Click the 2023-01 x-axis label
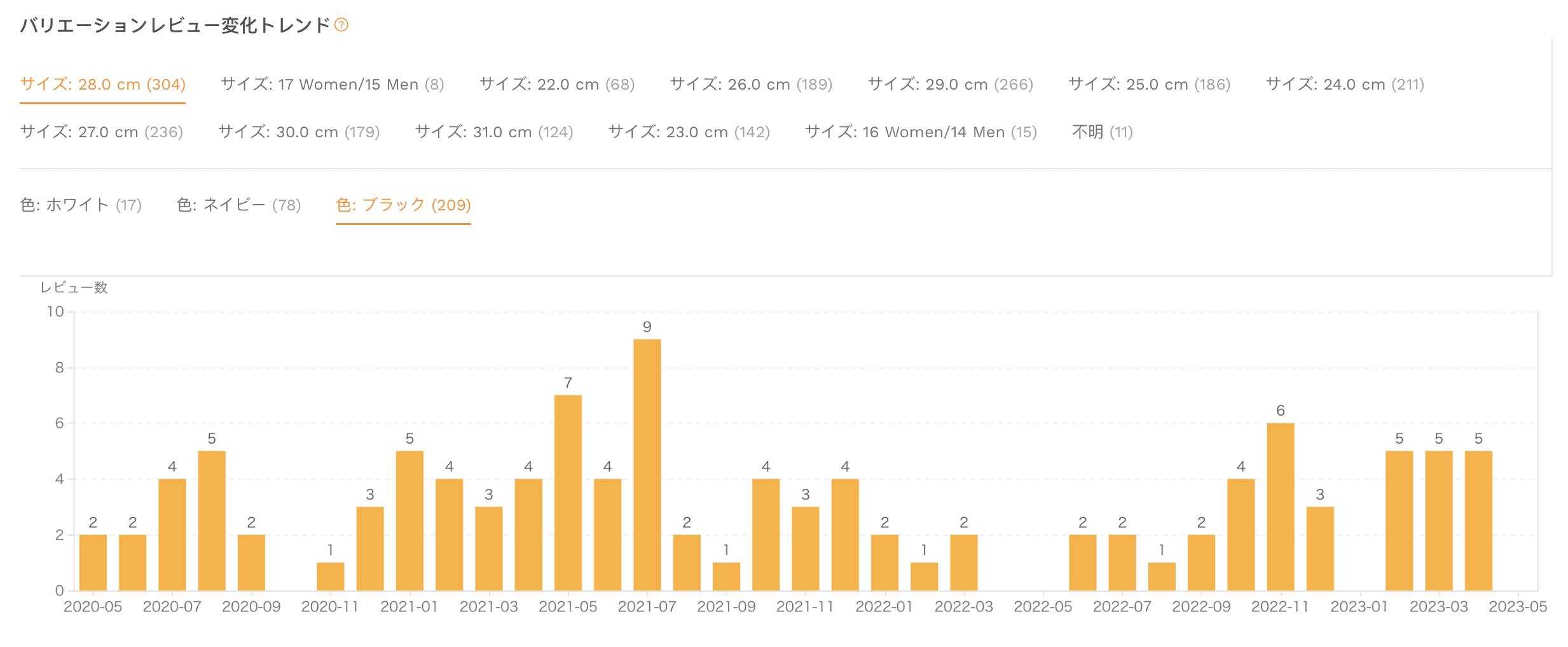 [x=1359, y=607]
